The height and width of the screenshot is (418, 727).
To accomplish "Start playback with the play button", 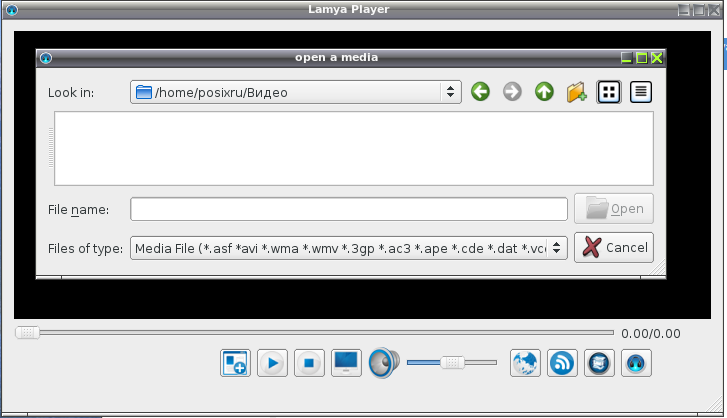I will 272,363.
